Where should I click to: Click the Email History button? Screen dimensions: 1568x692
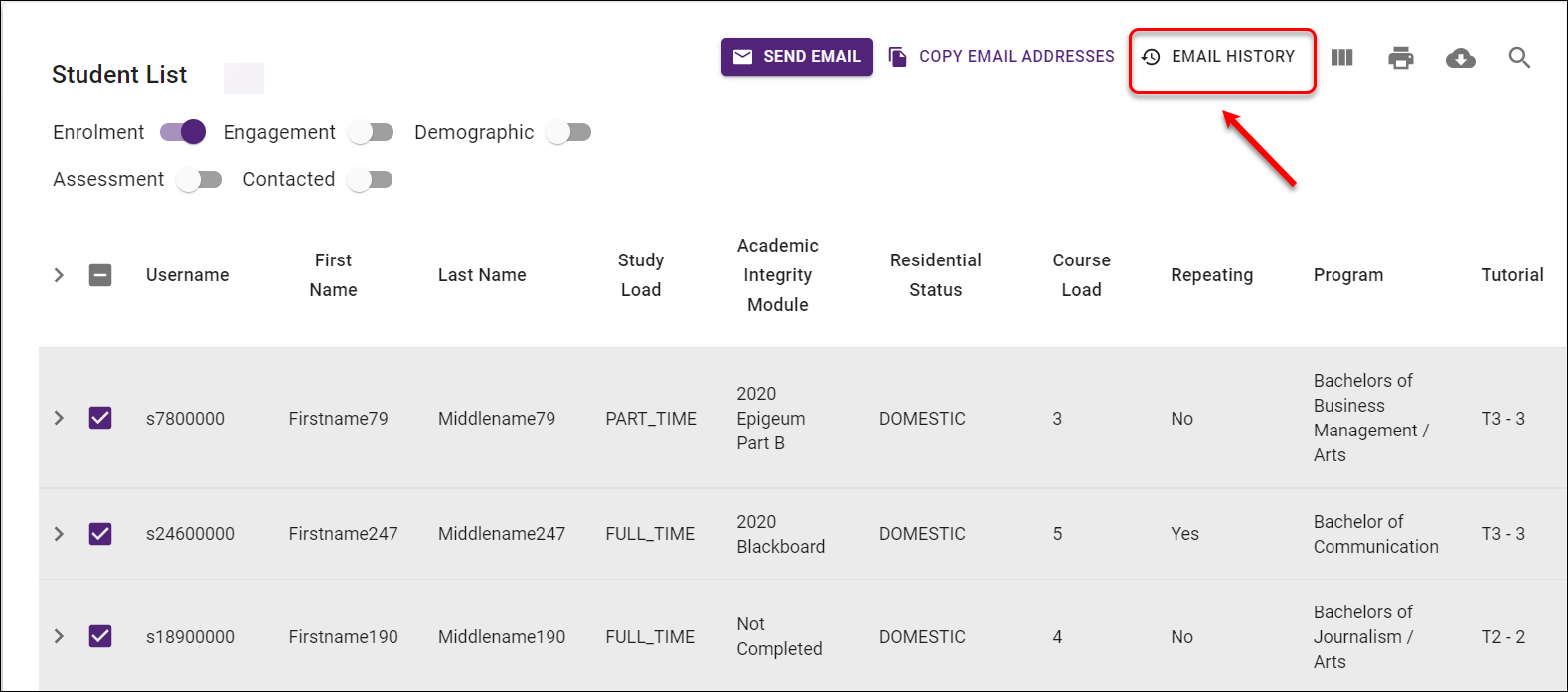click(x=1219, y=57)
